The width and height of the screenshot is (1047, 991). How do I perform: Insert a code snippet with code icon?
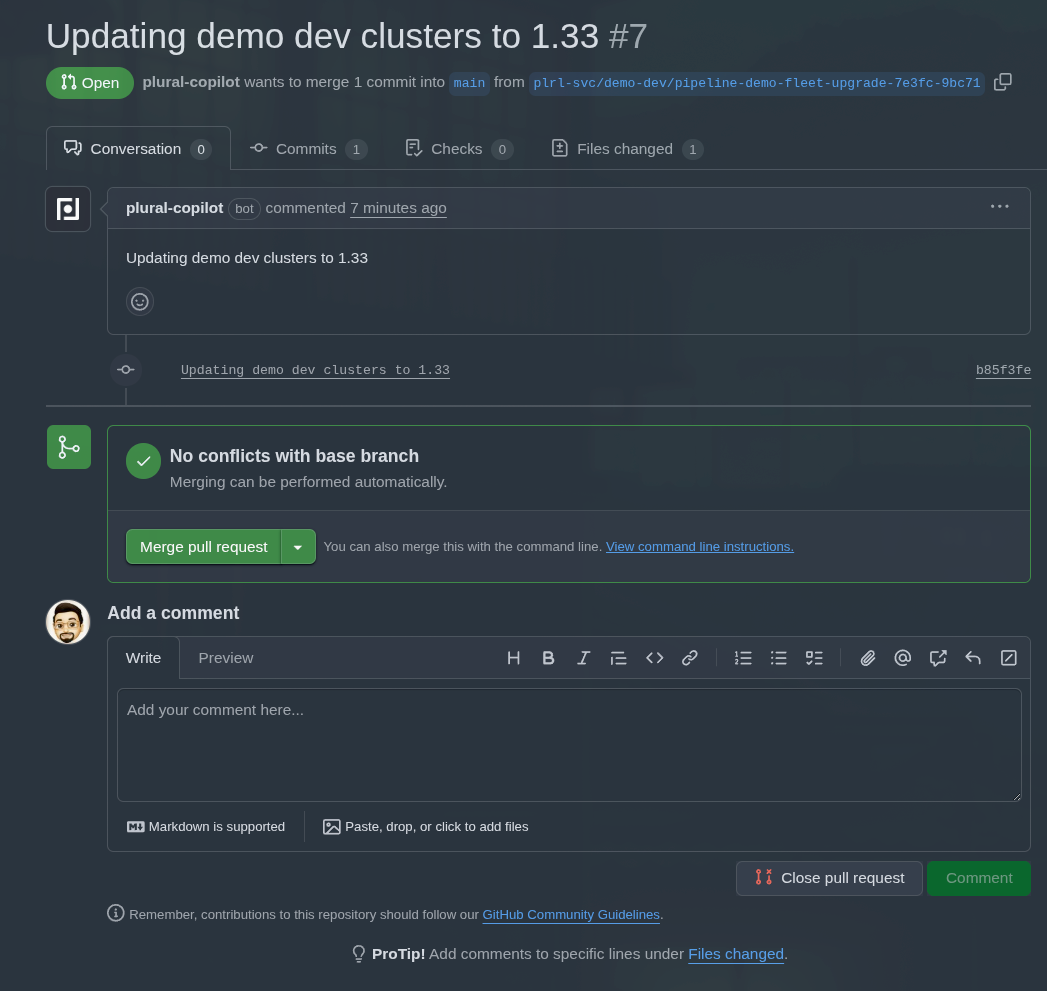(655, 658)
